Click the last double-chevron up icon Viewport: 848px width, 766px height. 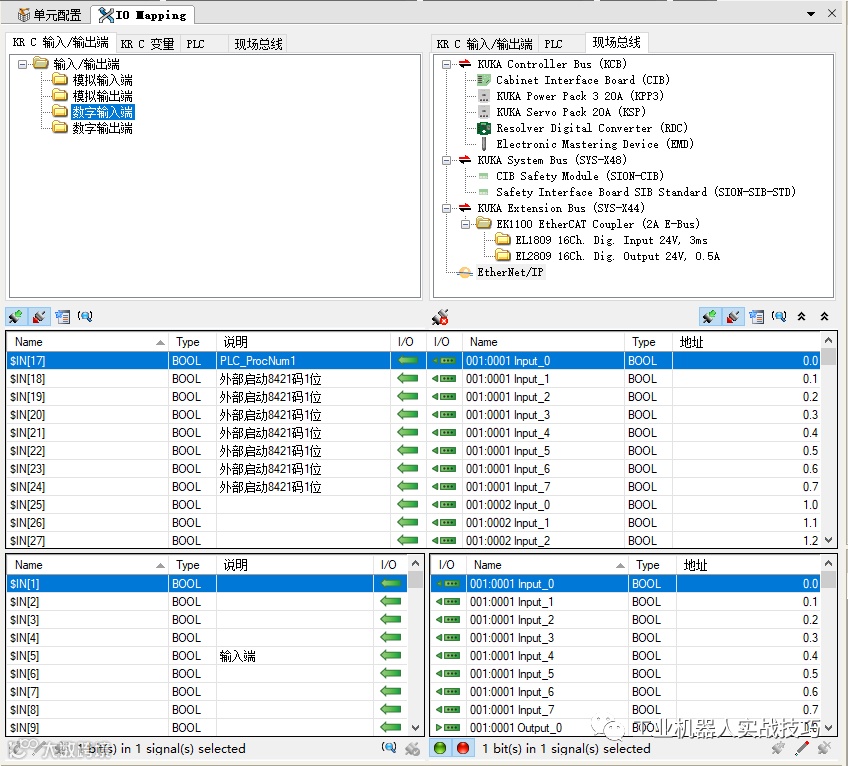(x=824, y=316)
